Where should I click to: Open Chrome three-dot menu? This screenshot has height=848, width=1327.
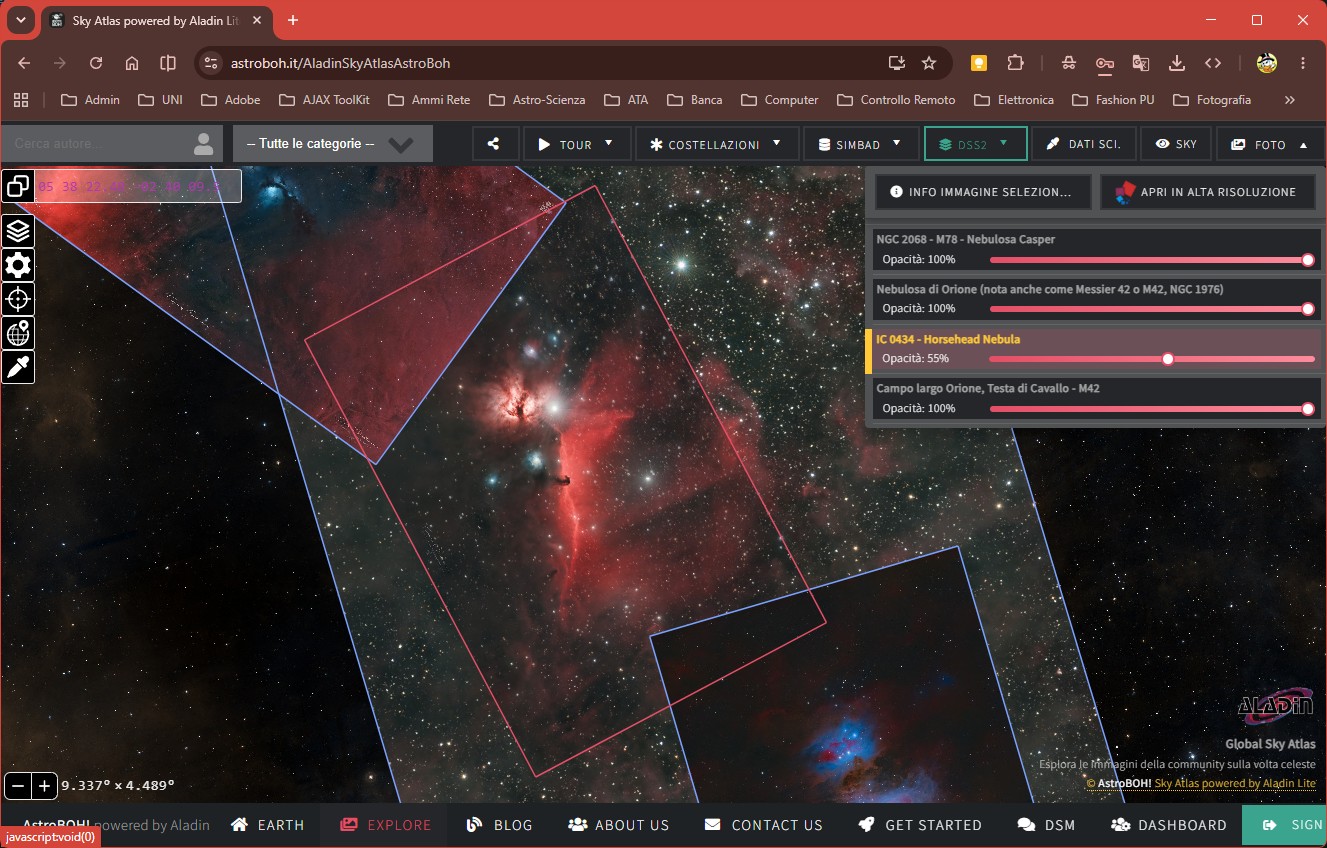pyautogui.click(x=1303, y=63)
